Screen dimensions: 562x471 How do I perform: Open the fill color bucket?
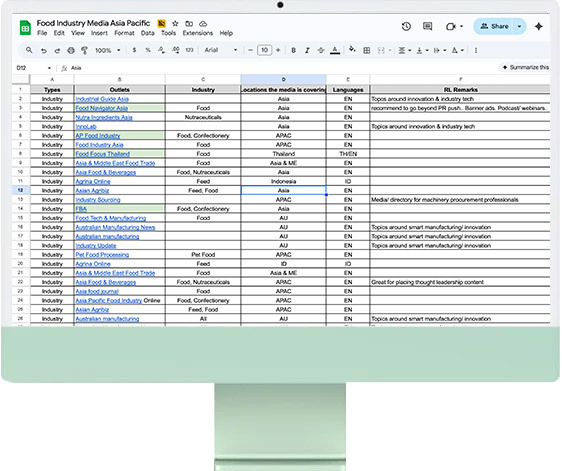point(352,49)
